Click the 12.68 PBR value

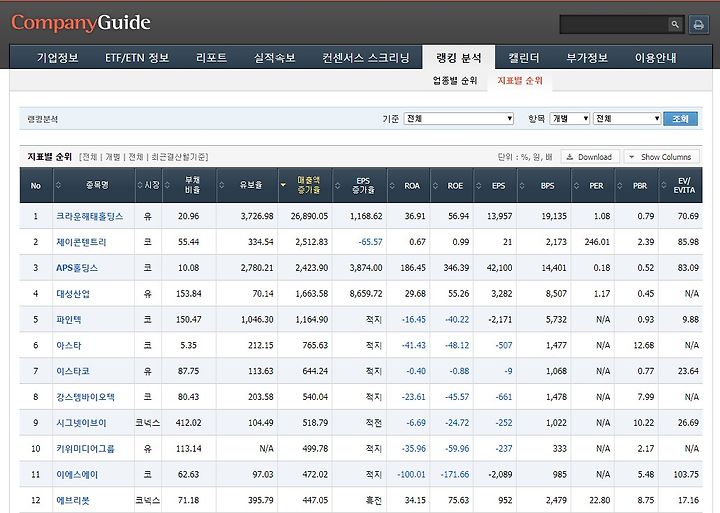[x=643, y=345]
